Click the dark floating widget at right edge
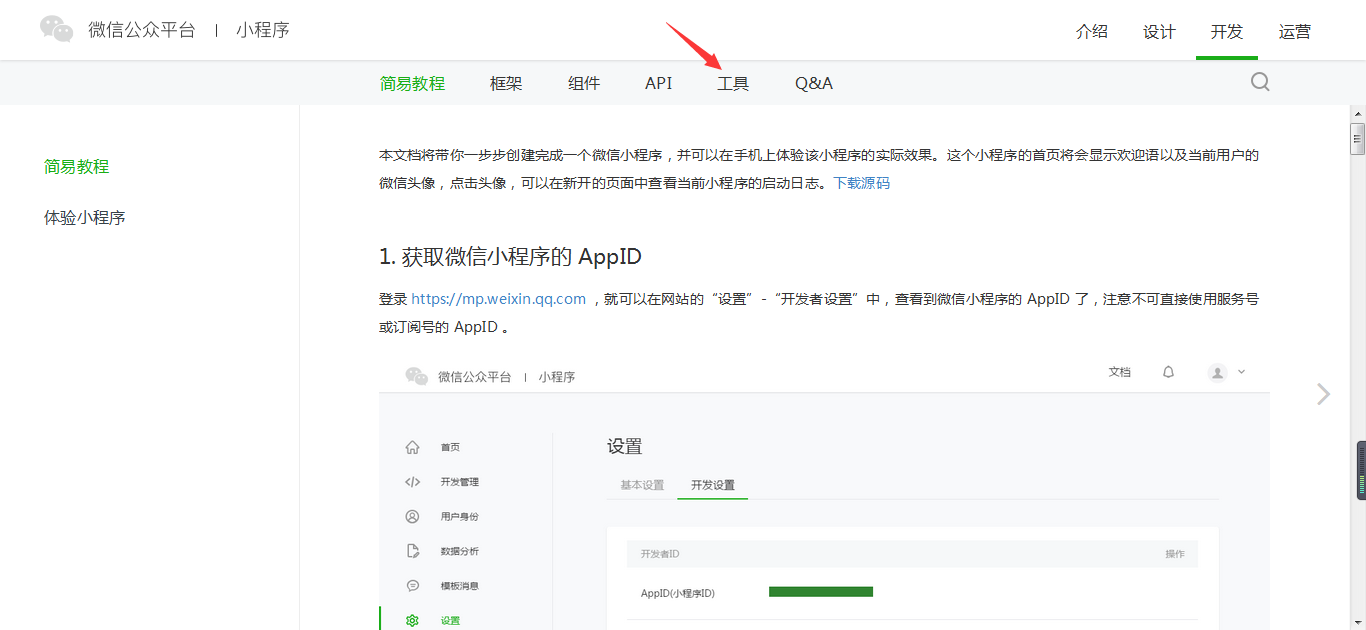The image size is (1366, 630). point(1360,470)
